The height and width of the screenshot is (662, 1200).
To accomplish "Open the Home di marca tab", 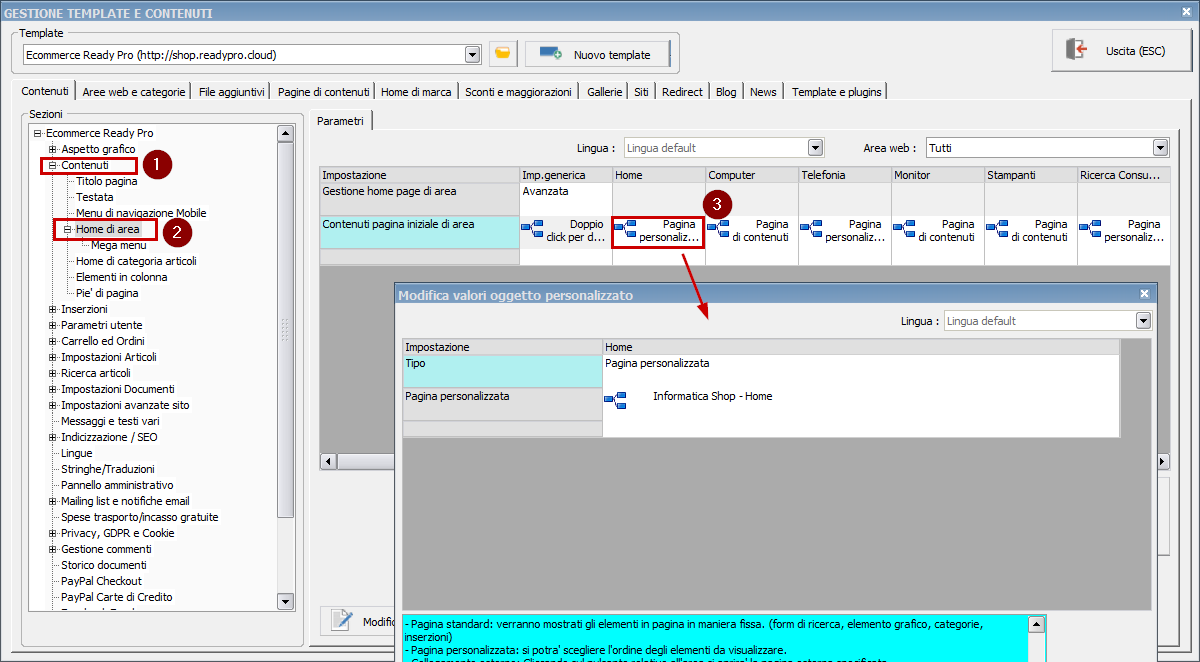I will (x=416, y=92).
